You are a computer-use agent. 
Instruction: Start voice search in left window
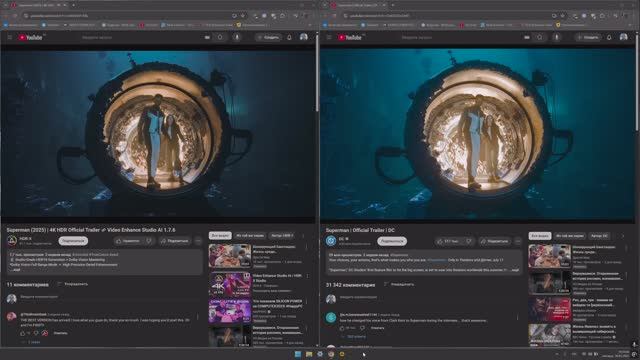click(x=237, y=38)
